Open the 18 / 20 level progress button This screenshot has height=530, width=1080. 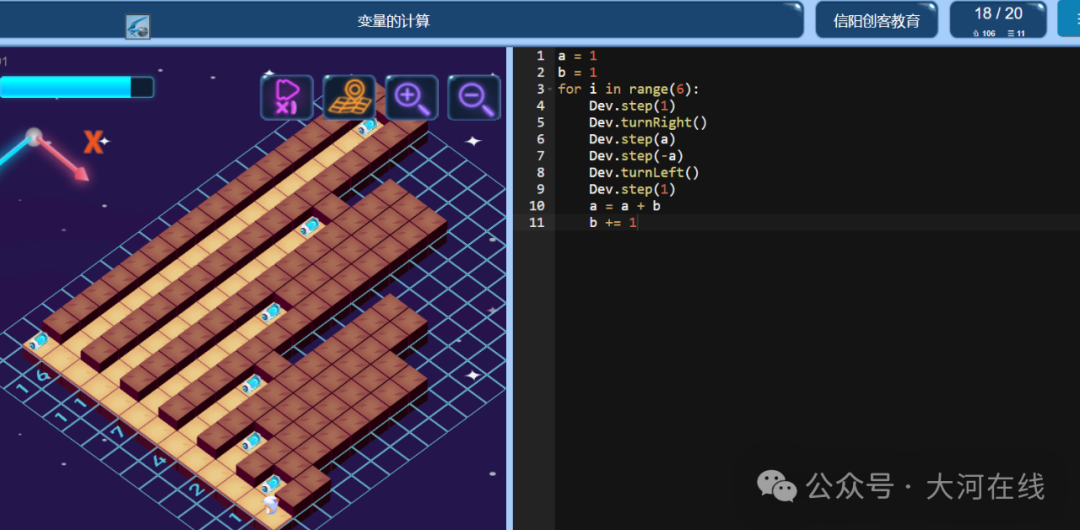998,20
